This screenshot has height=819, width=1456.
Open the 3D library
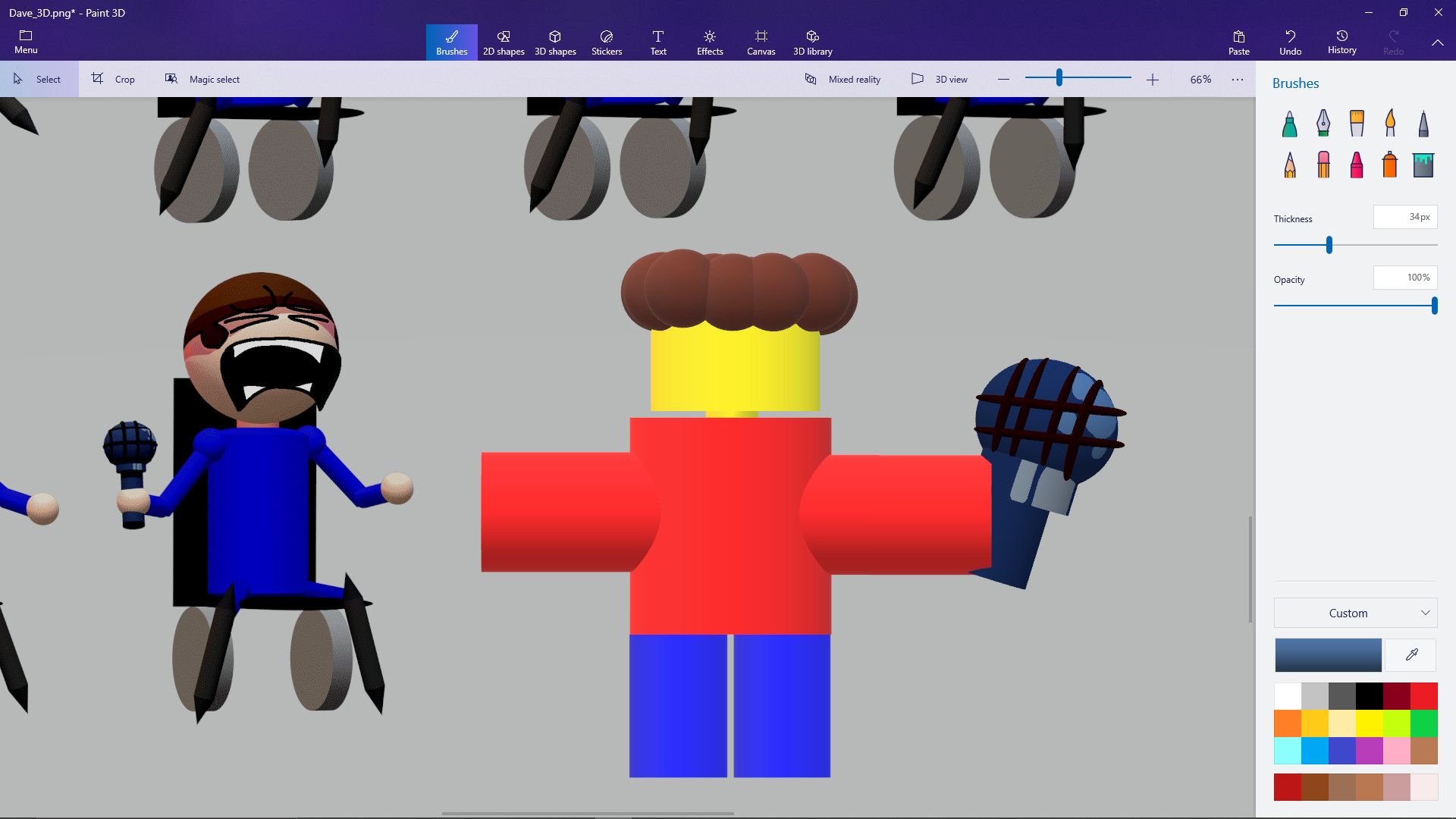tap(813, 42)
